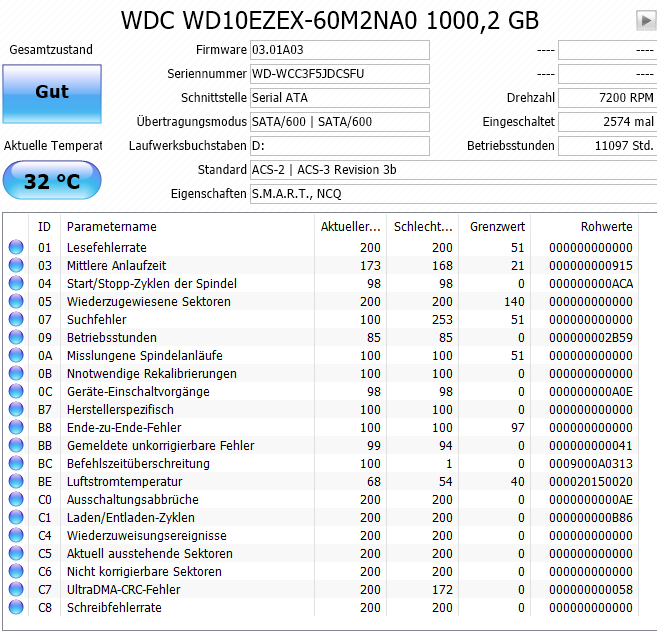Click the Firmware field 03.01A03
The height and width of the screenshot is (632, 657).
pos(340,50)
